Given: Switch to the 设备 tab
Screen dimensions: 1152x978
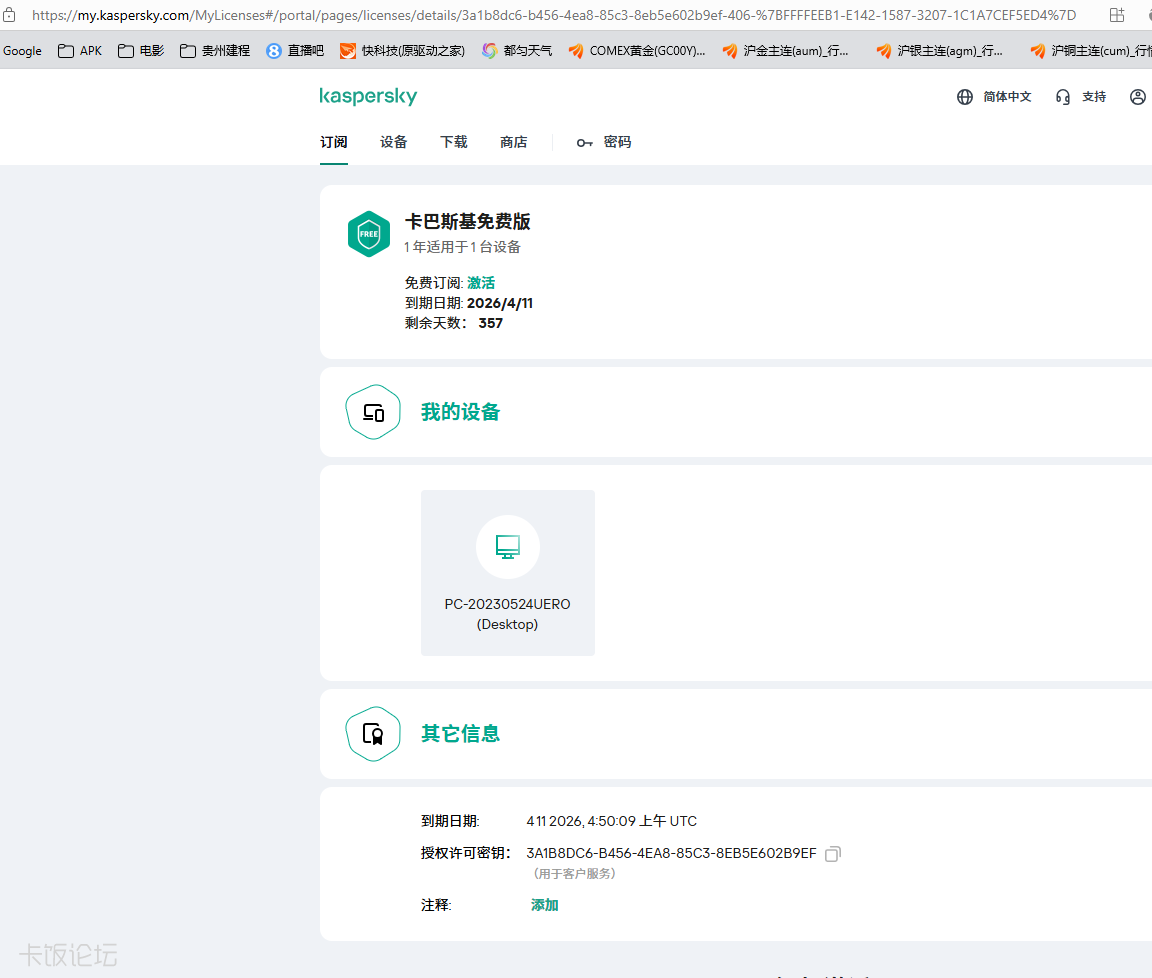Looking at the screenshot, I should [x=394, y=143].
